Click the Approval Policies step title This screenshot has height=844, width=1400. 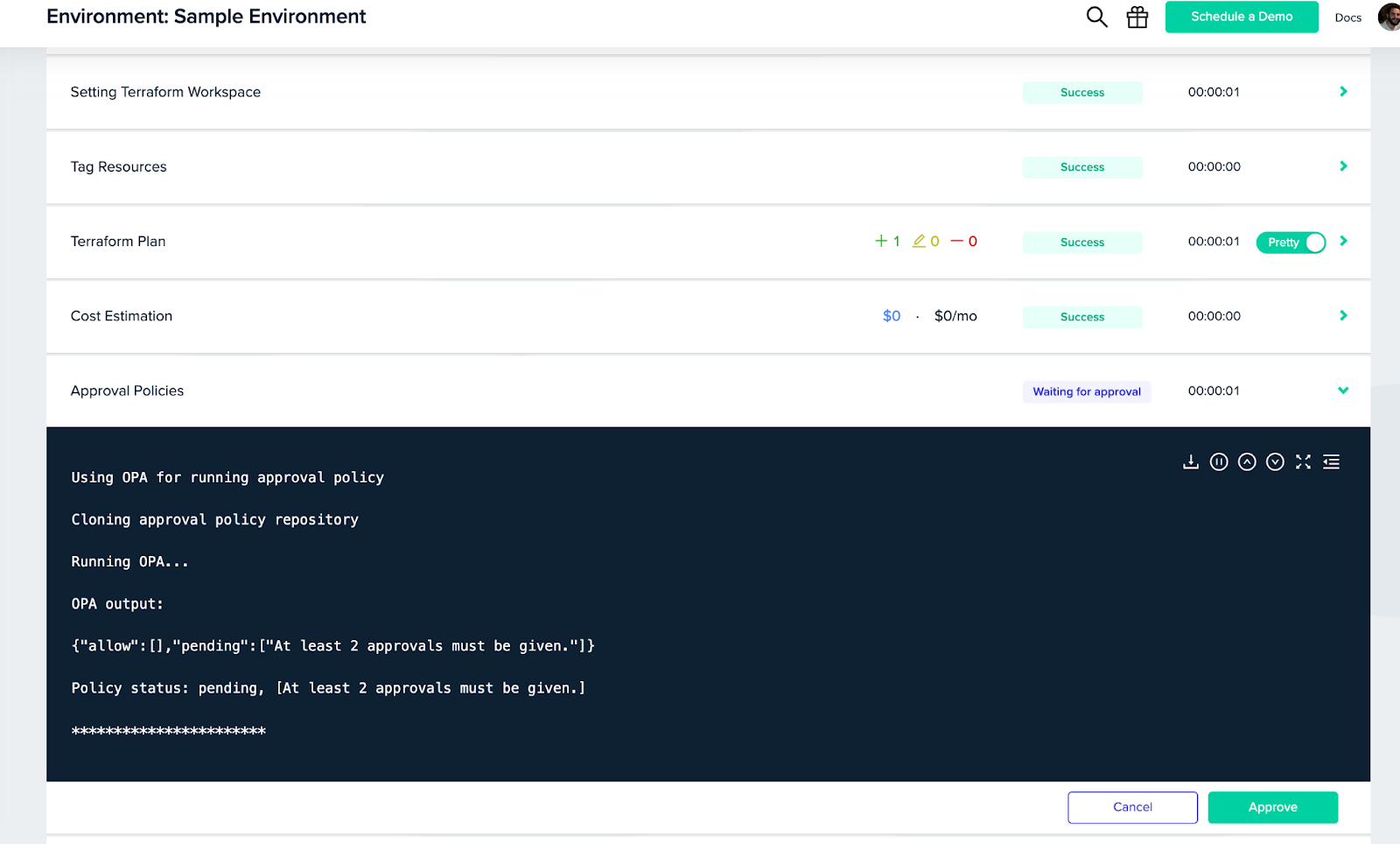[x=128, y=390]
